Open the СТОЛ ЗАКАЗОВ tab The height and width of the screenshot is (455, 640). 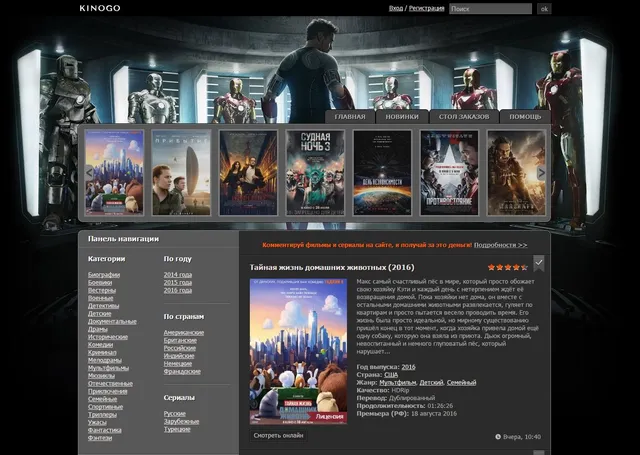(464, 117)
